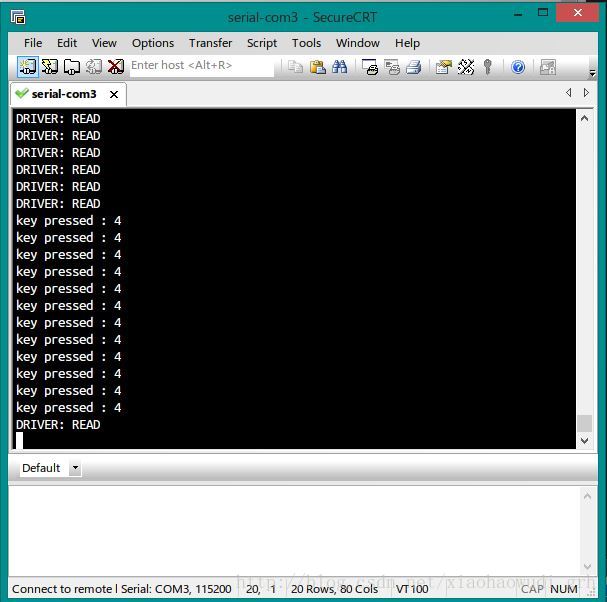Click the Quick Connect toolbar icon
Screen dimensions: 607x602
pyautogui.click(x=50, y=67)
